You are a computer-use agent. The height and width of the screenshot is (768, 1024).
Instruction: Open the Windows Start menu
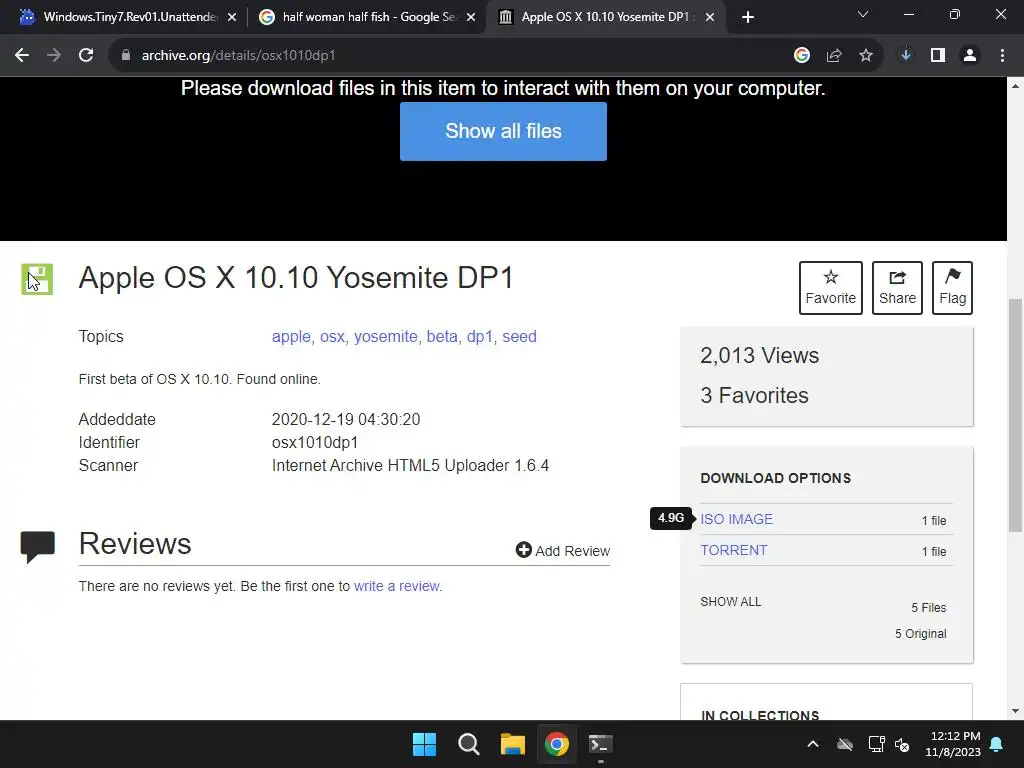pos(424,744)
